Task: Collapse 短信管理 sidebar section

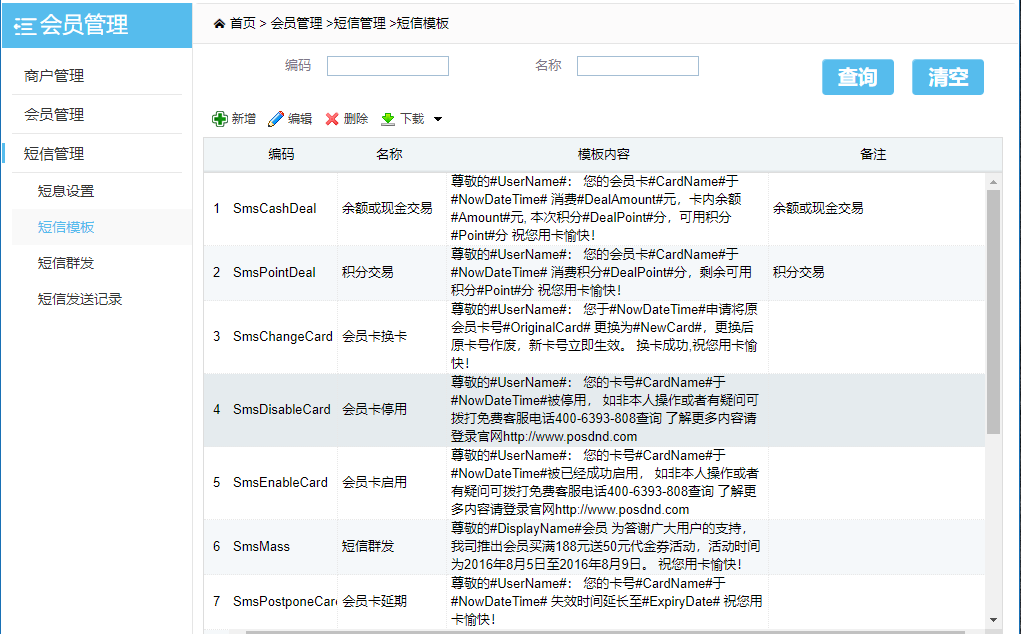Action: click(x=54, y=154)
